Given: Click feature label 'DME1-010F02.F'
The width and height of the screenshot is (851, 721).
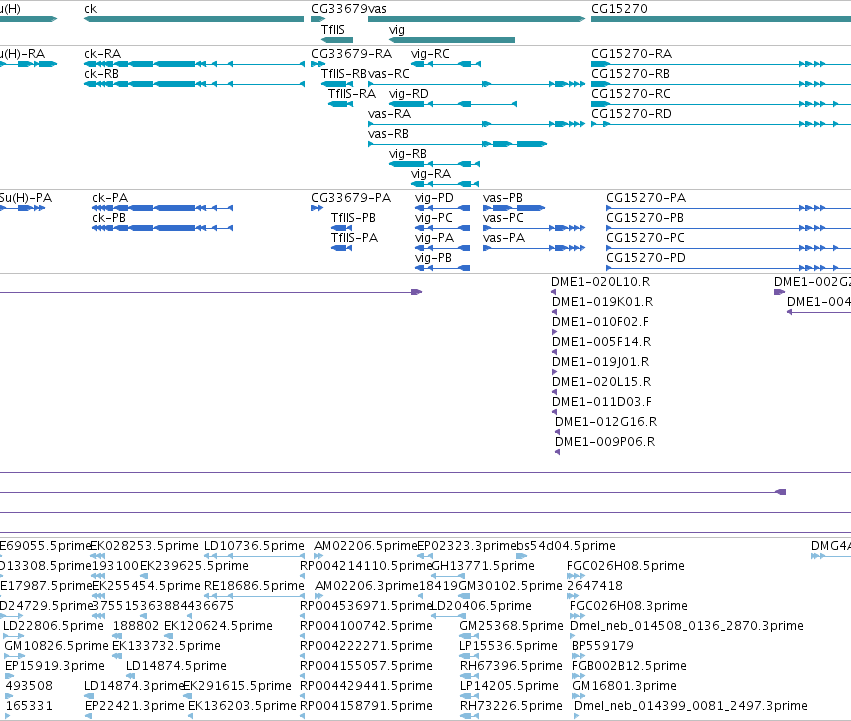Looking at the screenshot, I should pos(600,322).
